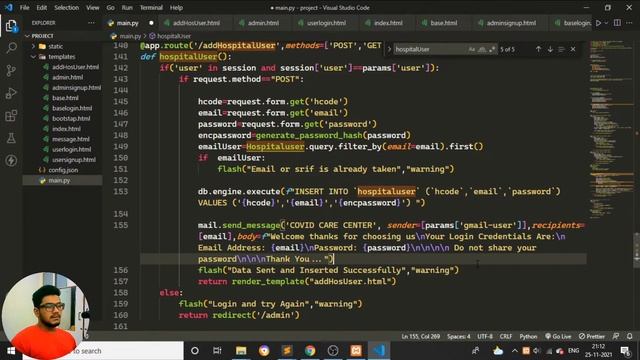The height and width of the screenshot is (360, 640).
Task: Expand the replace field in find widget
Action: (389, 49)
